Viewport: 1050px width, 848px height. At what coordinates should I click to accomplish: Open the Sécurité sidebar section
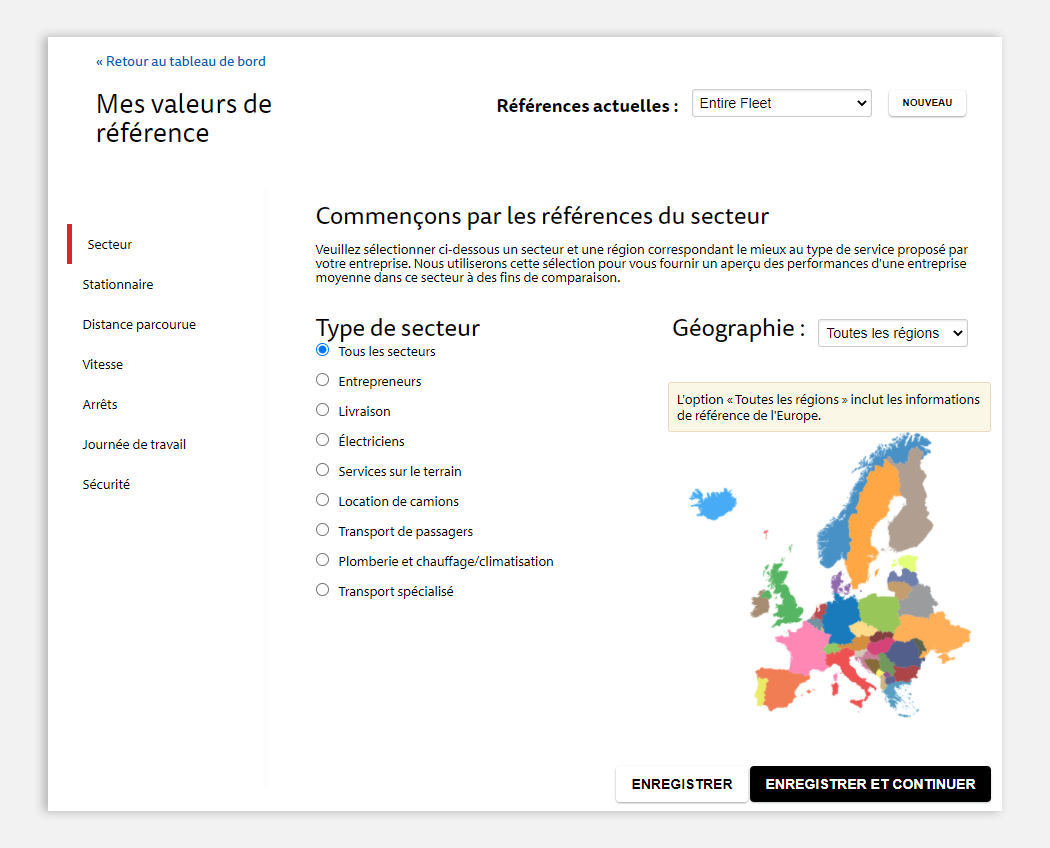106,485
